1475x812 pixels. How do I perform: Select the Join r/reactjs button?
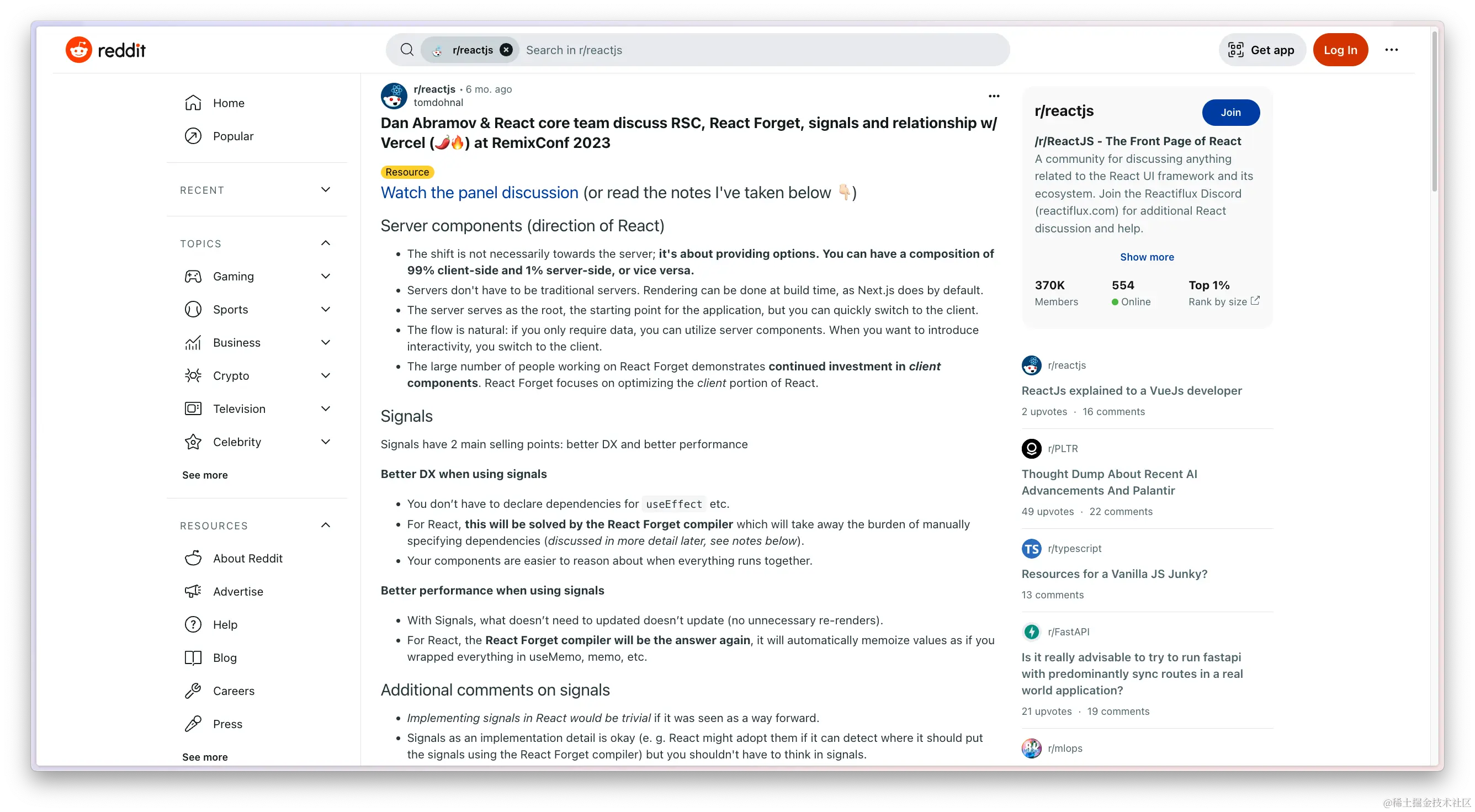(1231, 112)
